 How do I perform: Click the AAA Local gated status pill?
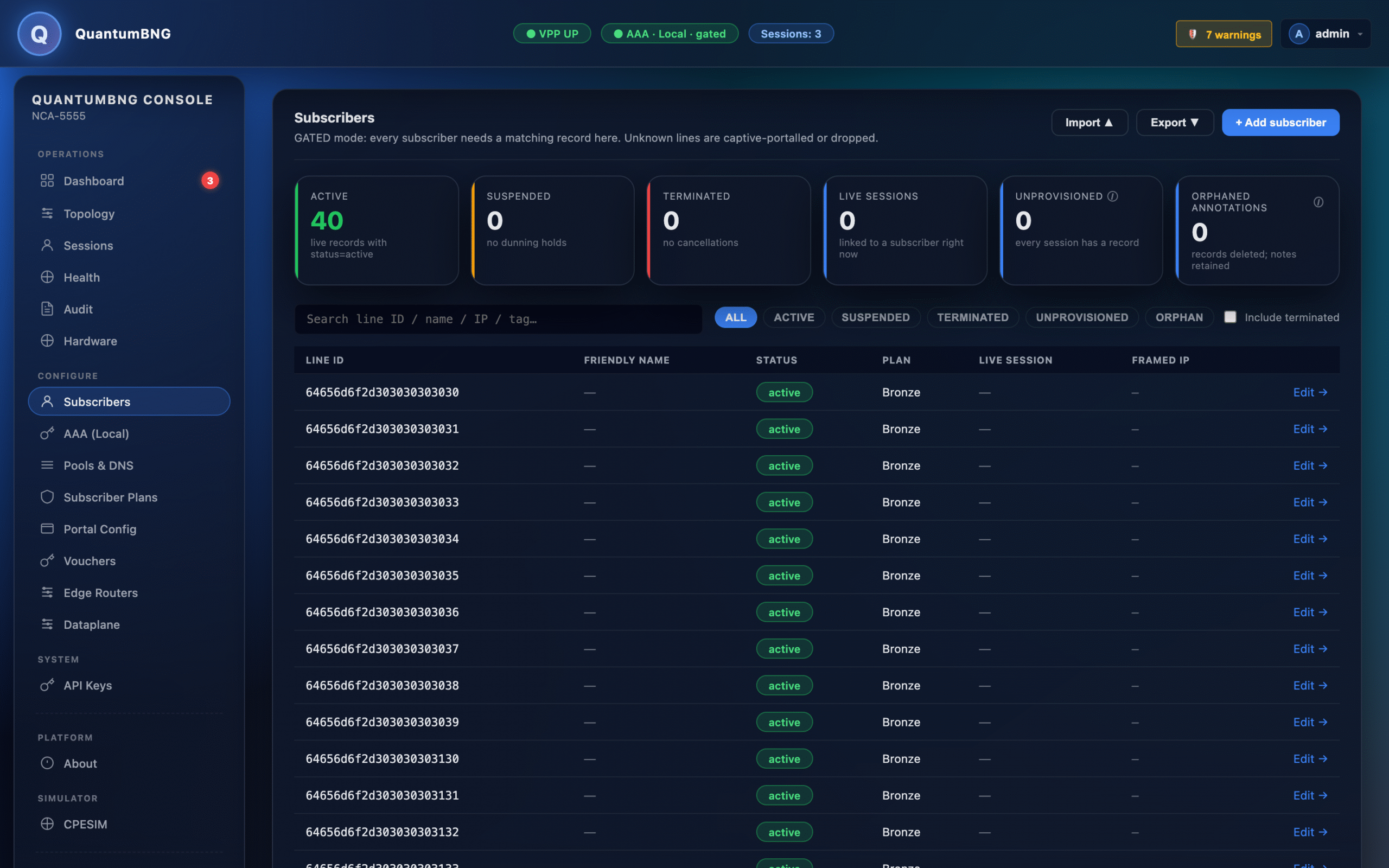[669, 33]
